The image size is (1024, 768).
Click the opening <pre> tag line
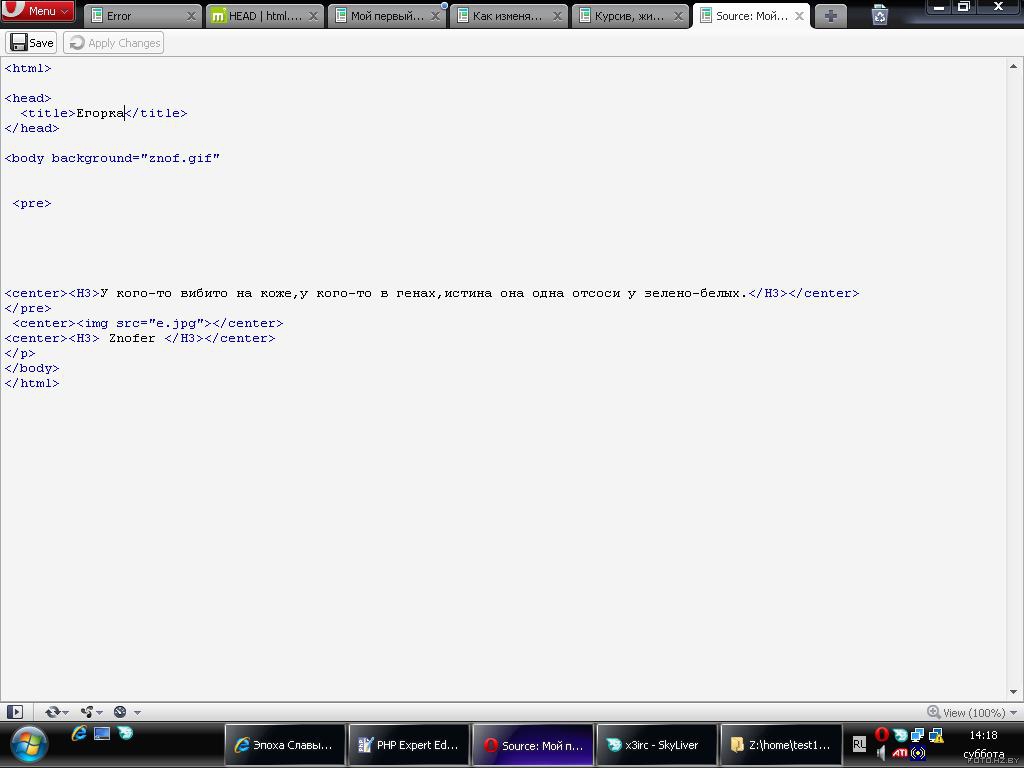click(x=31, y=203)
